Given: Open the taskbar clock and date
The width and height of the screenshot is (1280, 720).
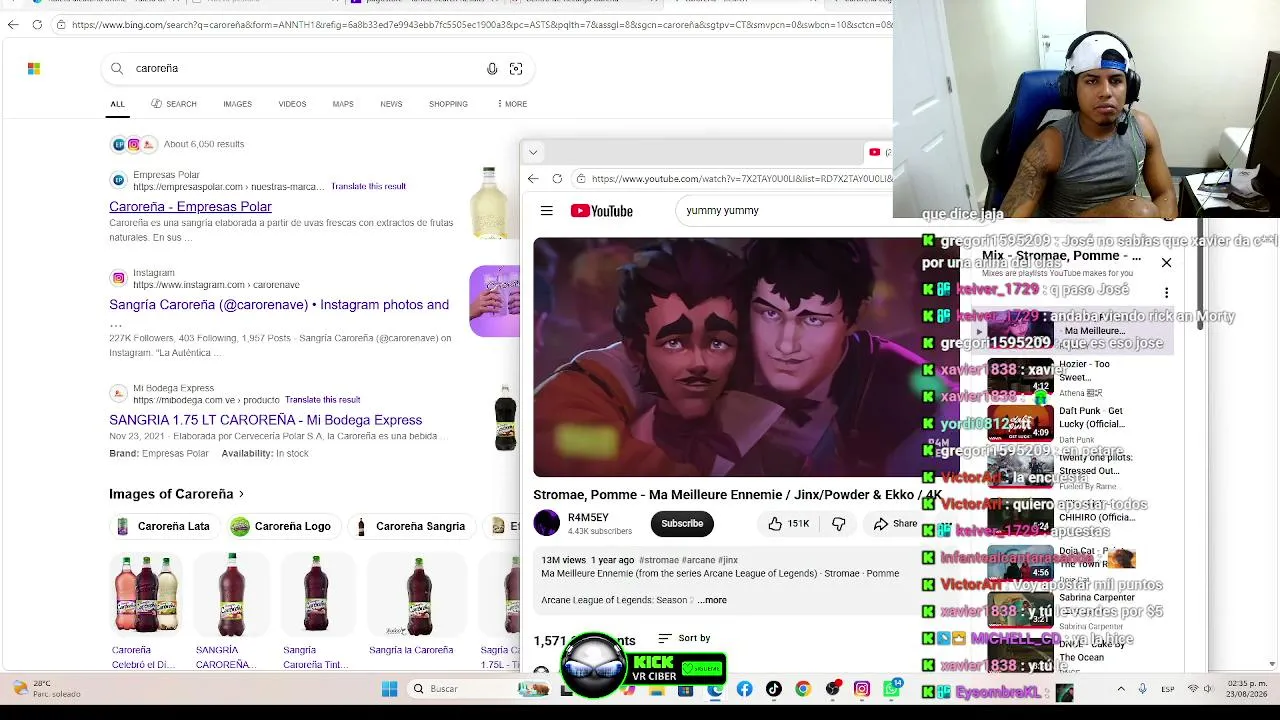Looking at the screenshot, I should pyautogui.click(x=1249, y=689).
